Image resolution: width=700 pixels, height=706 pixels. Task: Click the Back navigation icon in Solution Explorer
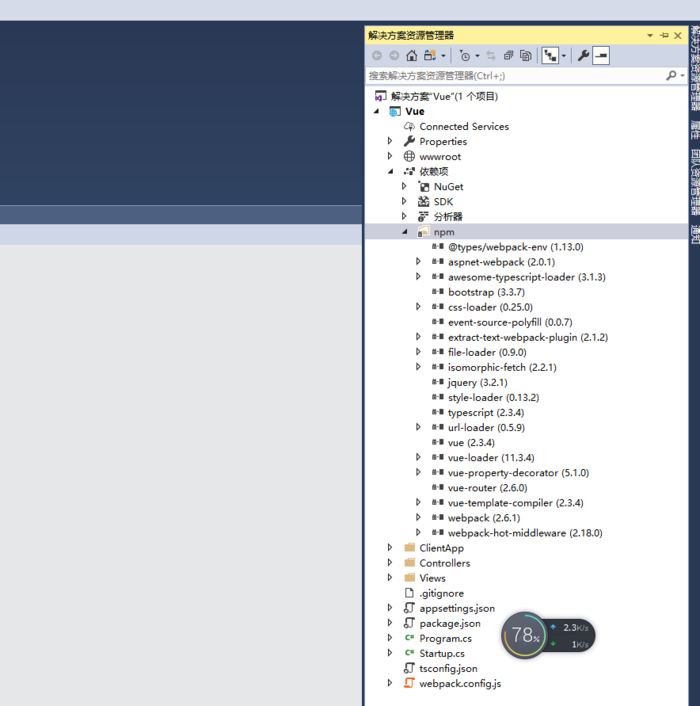pyautogui.click(x=376, y=55)
